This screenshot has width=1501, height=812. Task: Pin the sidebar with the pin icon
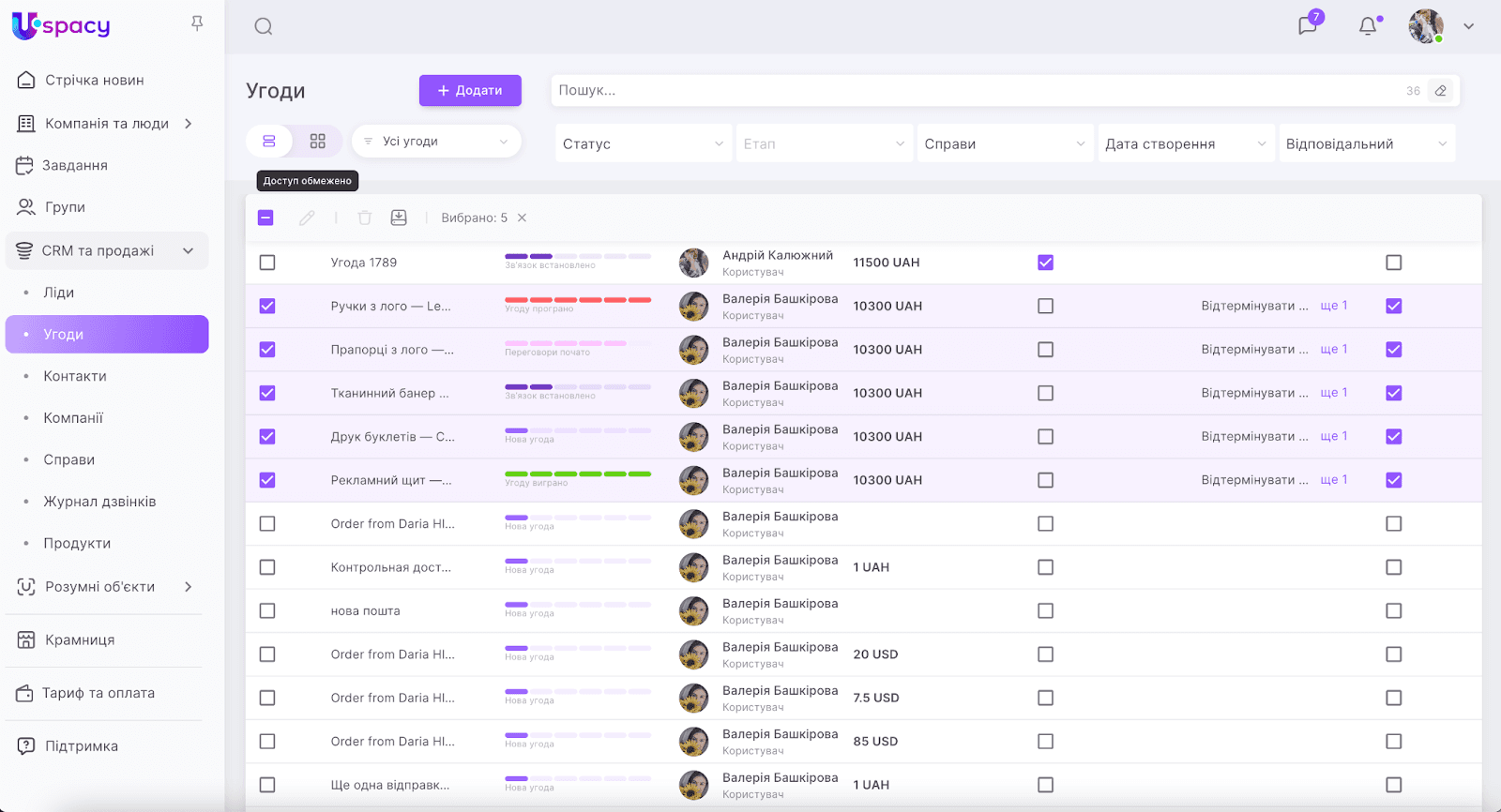(197, 23)
